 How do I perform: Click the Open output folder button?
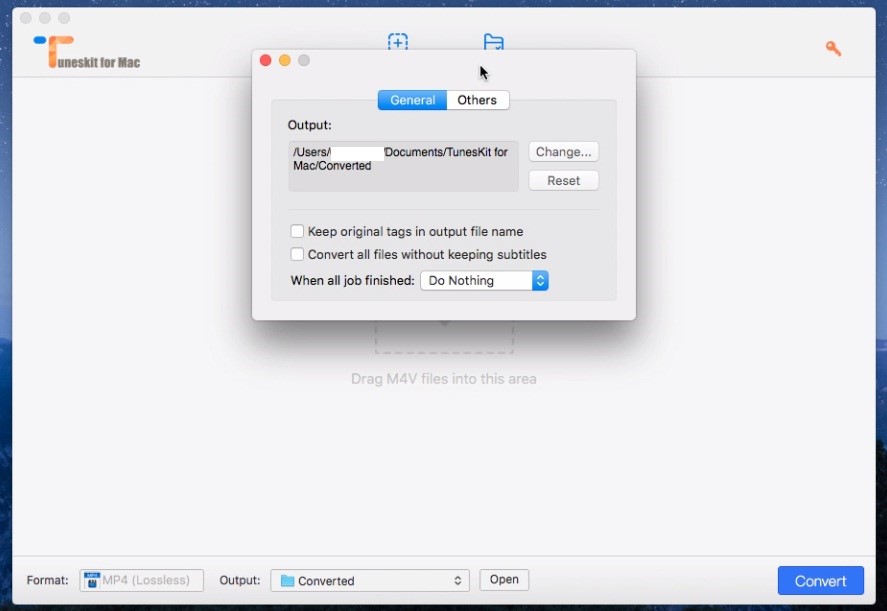504,580
